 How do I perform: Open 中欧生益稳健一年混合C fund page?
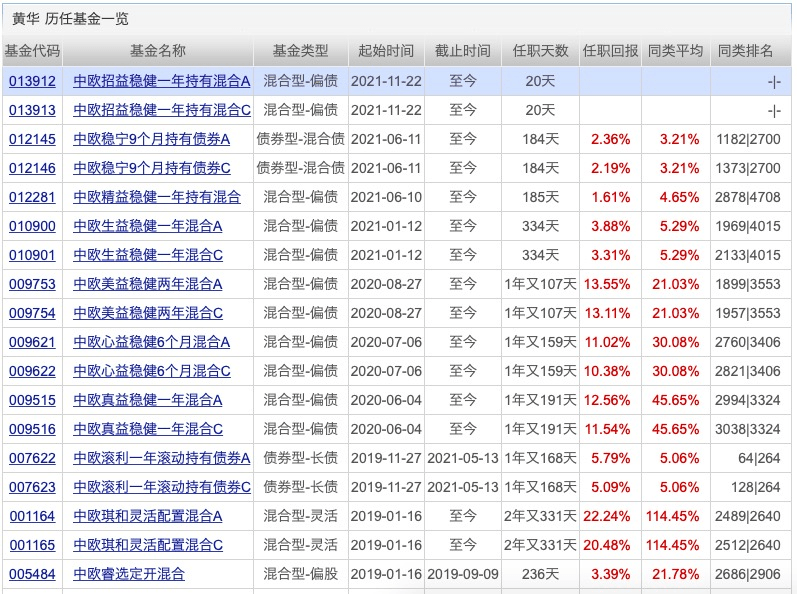pyautogui.click(x=147, y=255)
